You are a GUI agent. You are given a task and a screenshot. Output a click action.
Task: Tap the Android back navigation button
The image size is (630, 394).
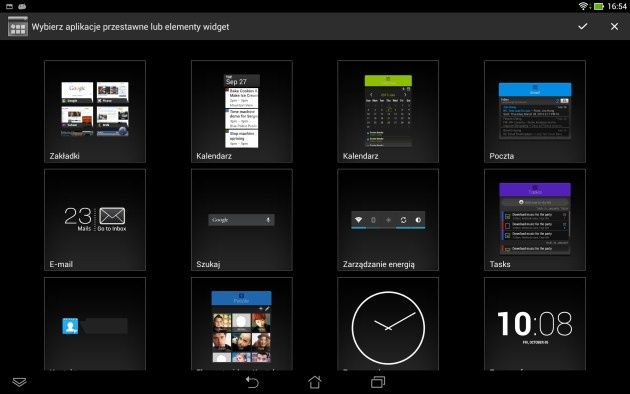(x=252, y=382)
